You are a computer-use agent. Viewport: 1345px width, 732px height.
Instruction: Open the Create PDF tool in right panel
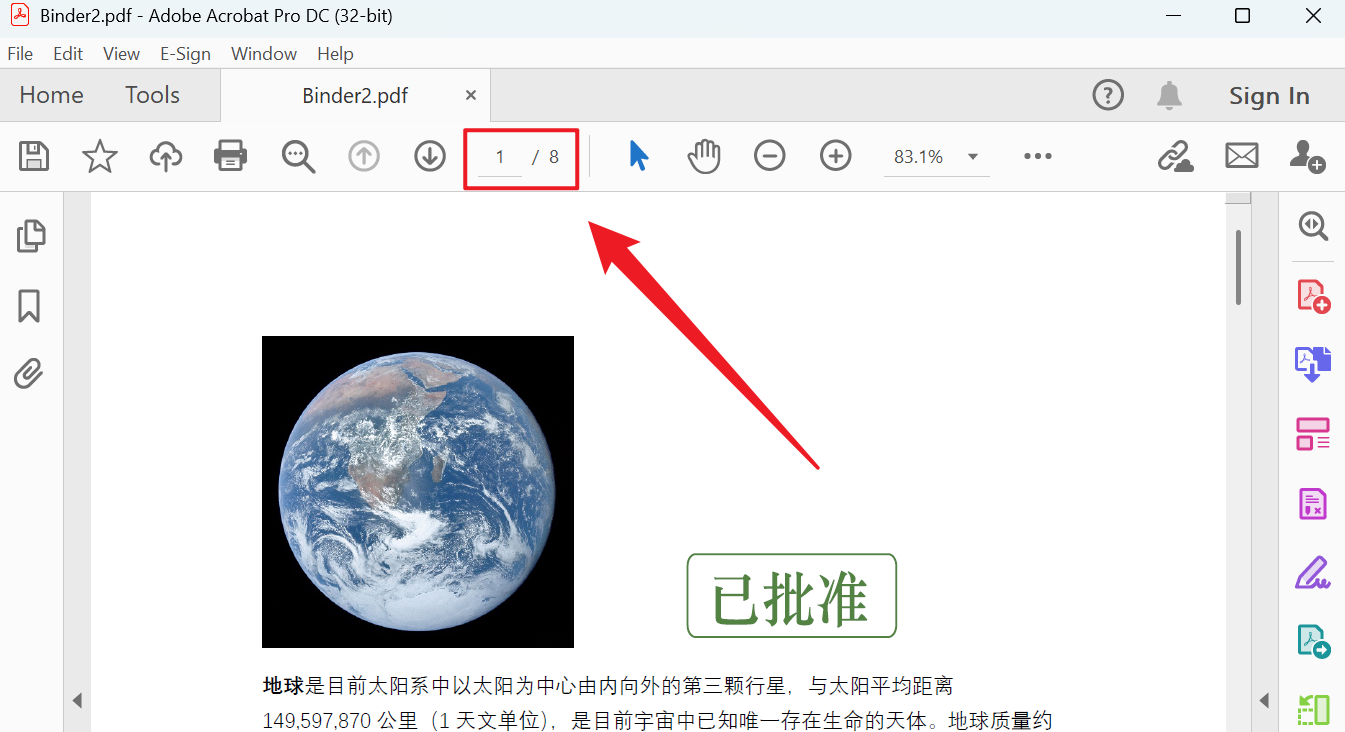point(1311,295)
